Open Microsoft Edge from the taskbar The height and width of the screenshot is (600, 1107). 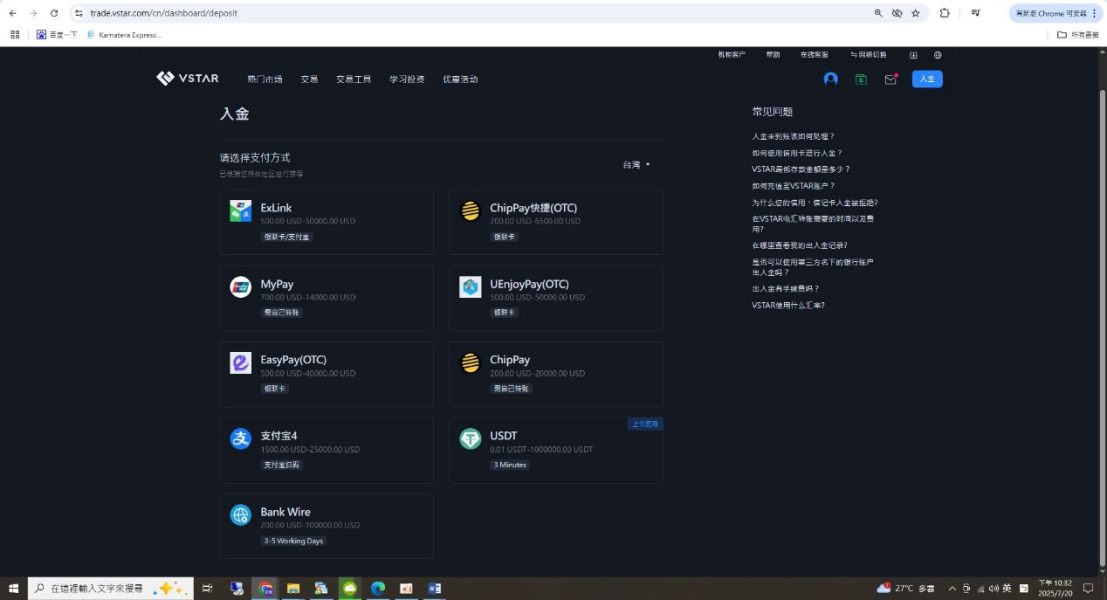click(378, 588)
